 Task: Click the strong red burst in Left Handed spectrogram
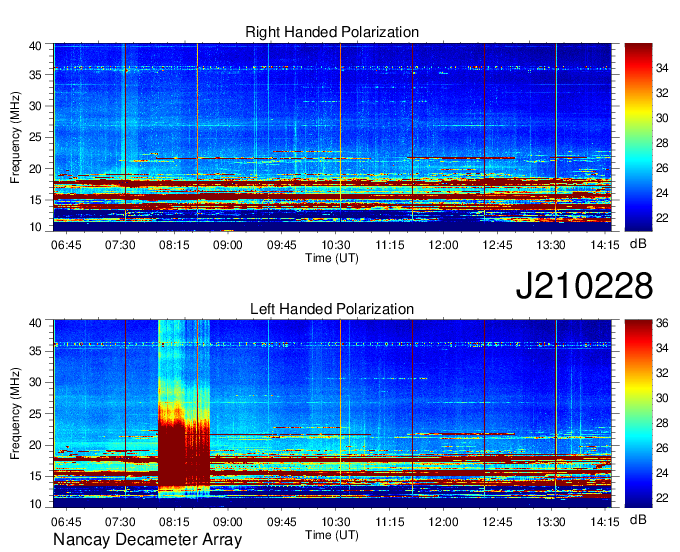(184, 455)
